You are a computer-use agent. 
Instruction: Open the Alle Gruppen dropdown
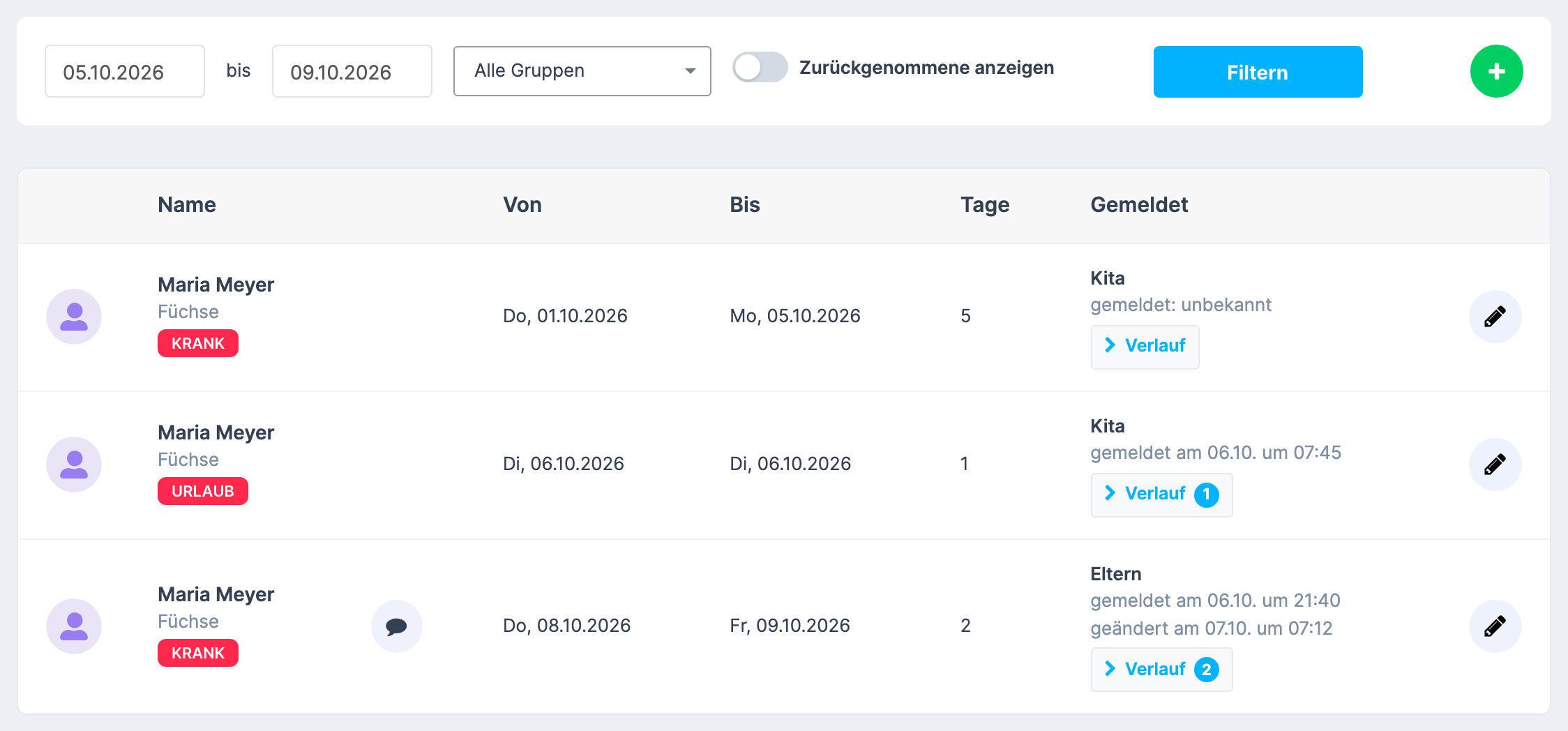point(582,71)
